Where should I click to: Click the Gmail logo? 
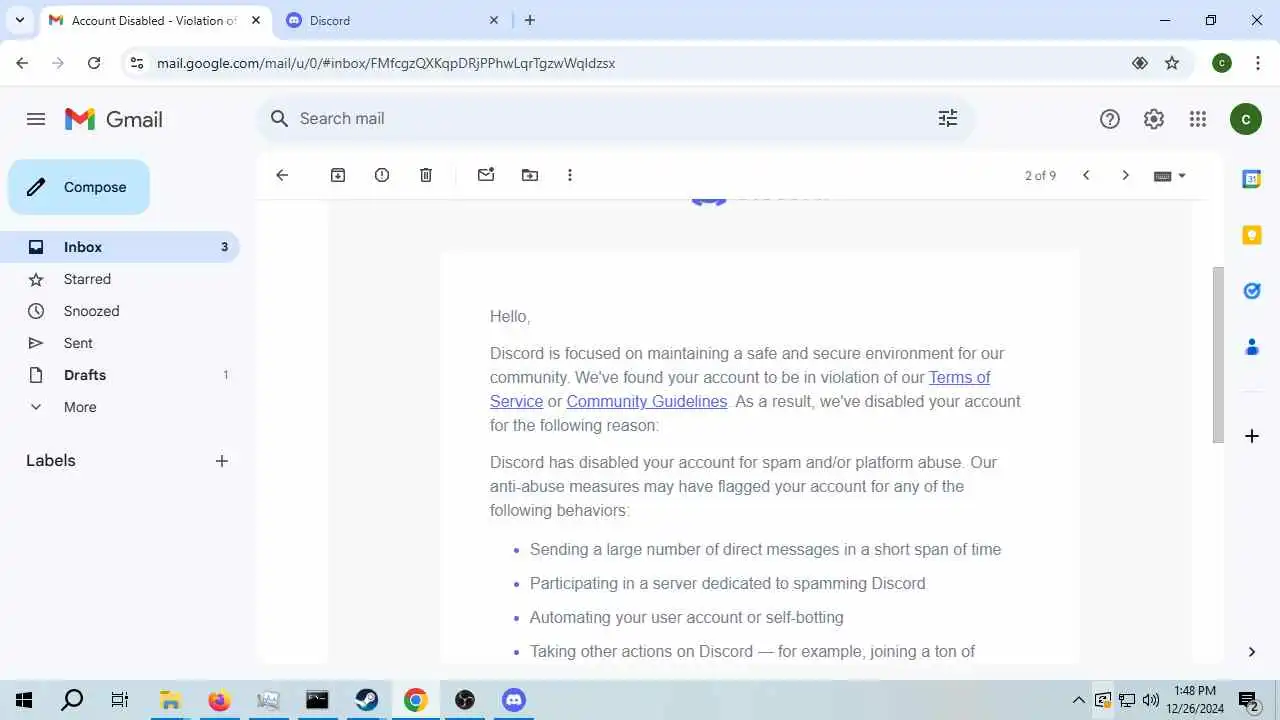114,119
